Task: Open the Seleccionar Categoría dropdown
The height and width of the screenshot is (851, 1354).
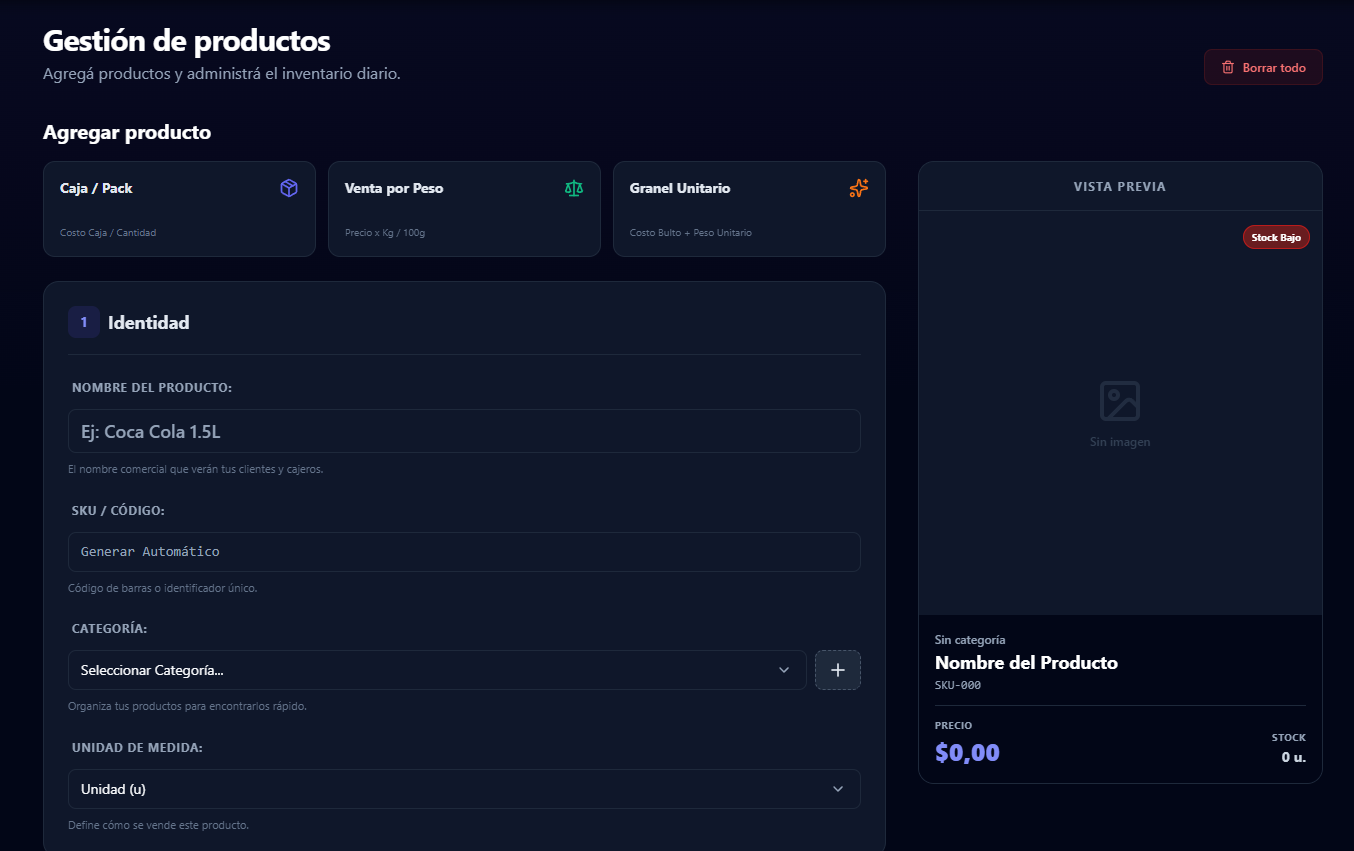Action: pos(437,670)
